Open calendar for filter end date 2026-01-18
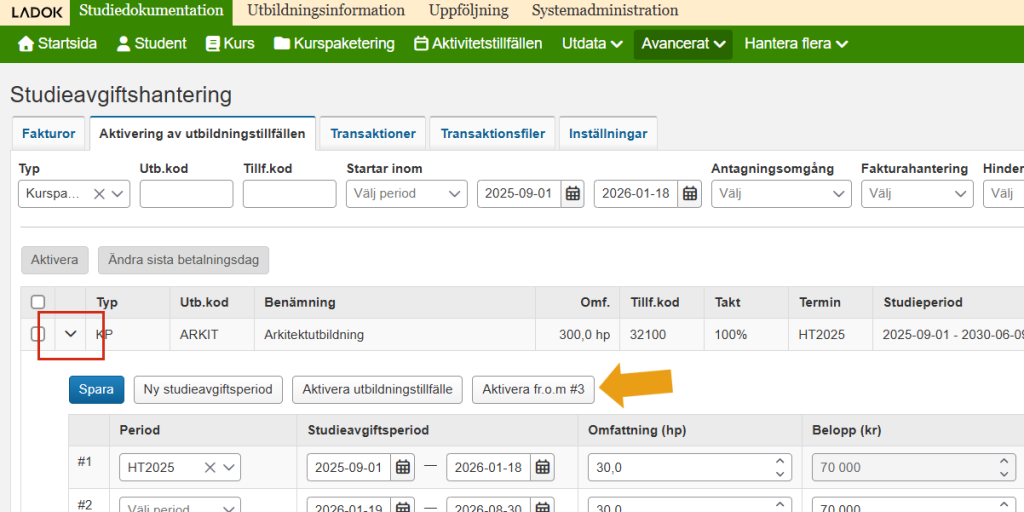1024x512 pixels. pos(690,194)
